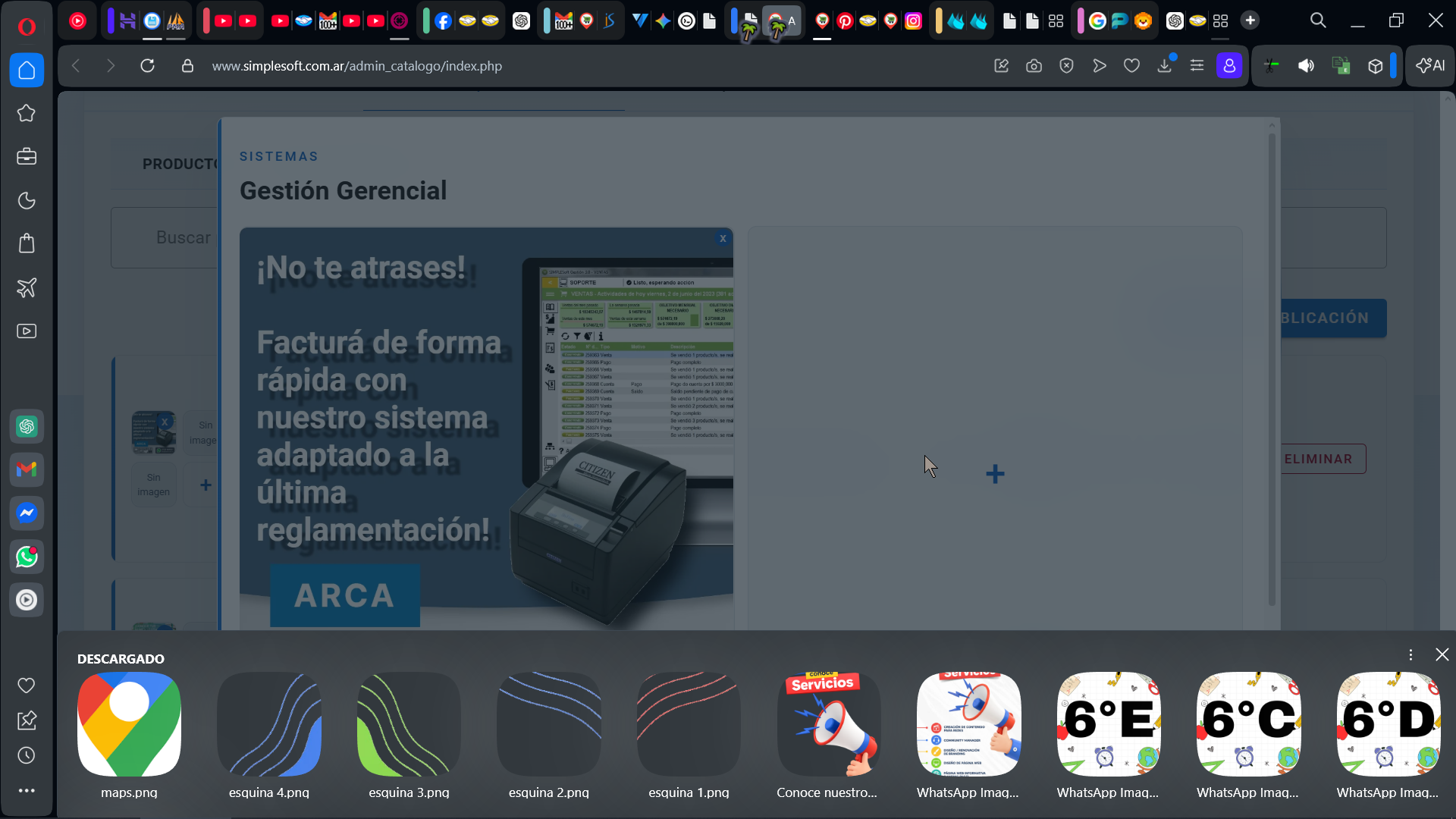Viewport: 1456px width, 819px height.
Task: Search tabs with magnifier icon
Action: tap(1318, 20)
